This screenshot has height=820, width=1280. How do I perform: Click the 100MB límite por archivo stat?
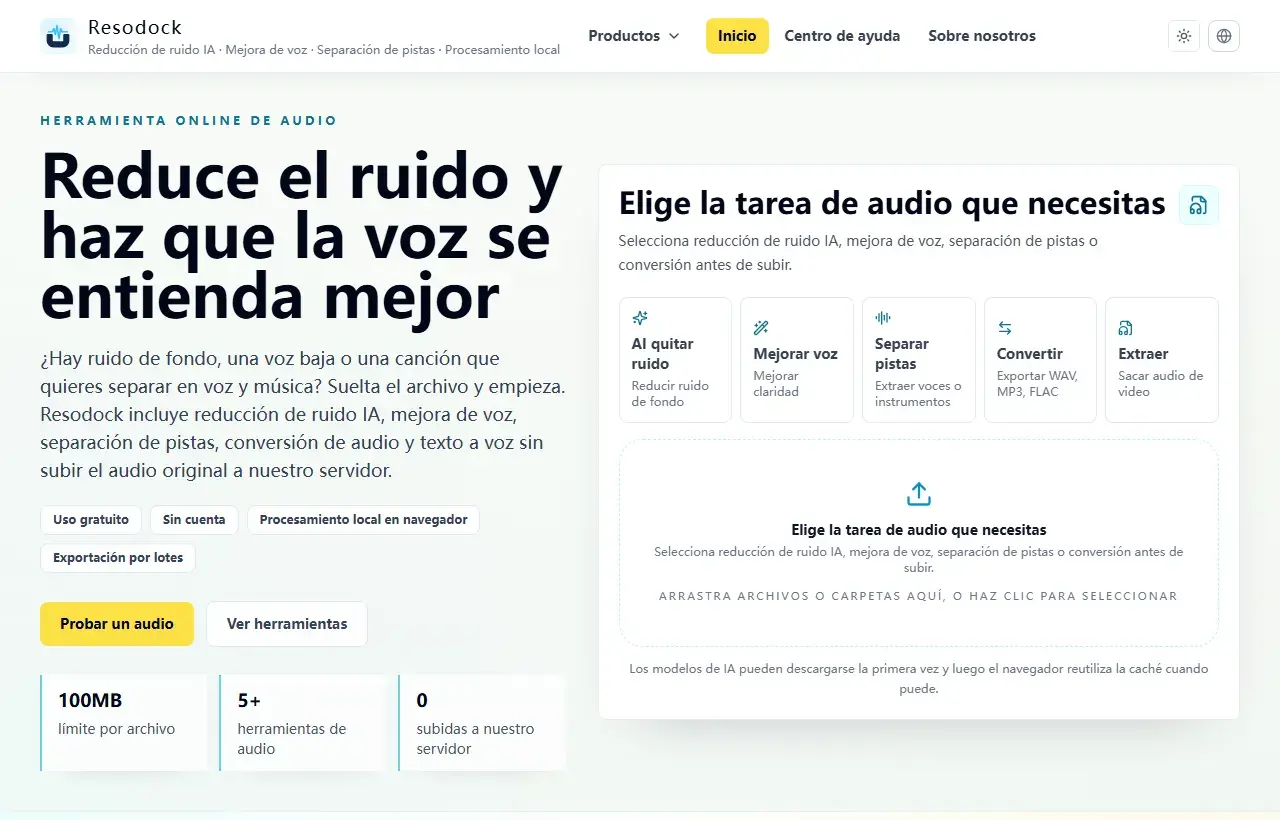pos(124,723)
